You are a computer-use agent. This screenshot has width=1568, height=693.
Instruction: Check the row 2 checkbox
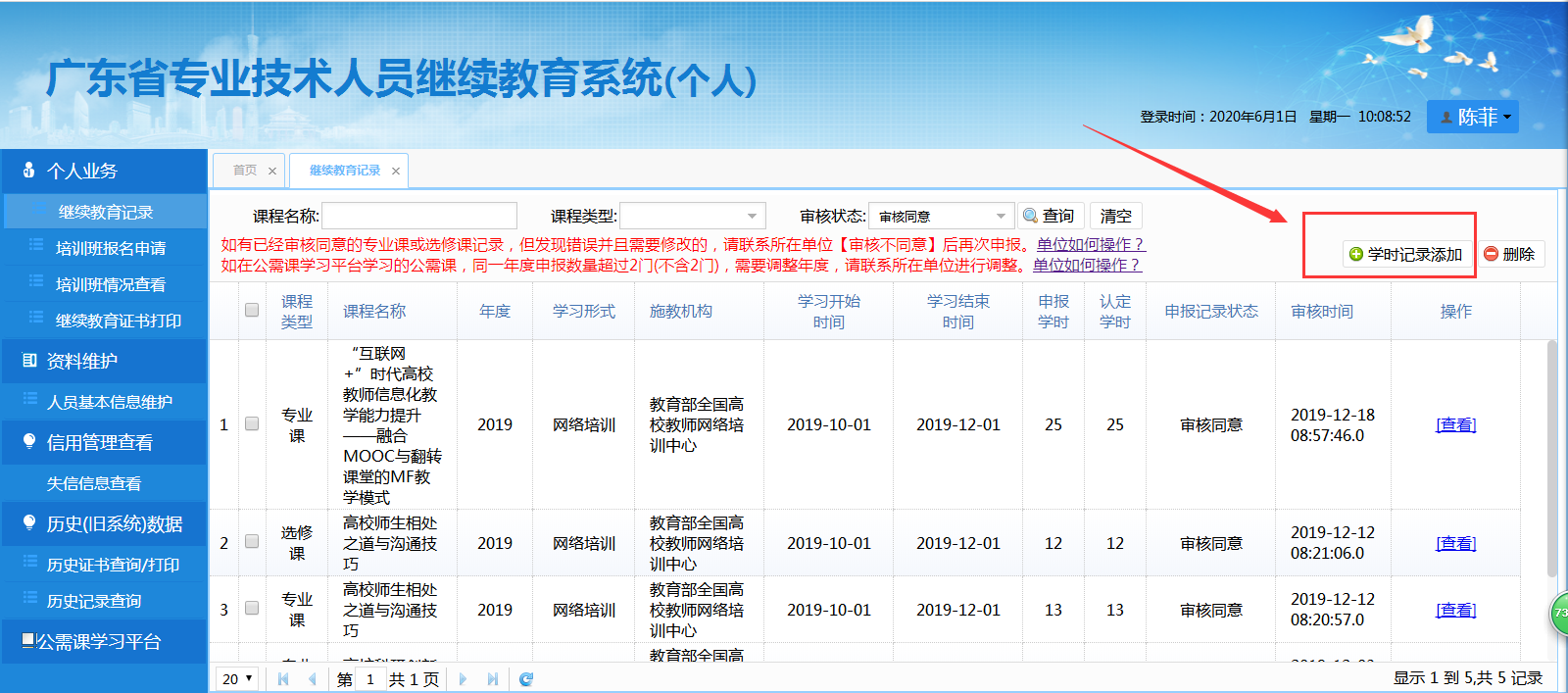click(252, 541)
